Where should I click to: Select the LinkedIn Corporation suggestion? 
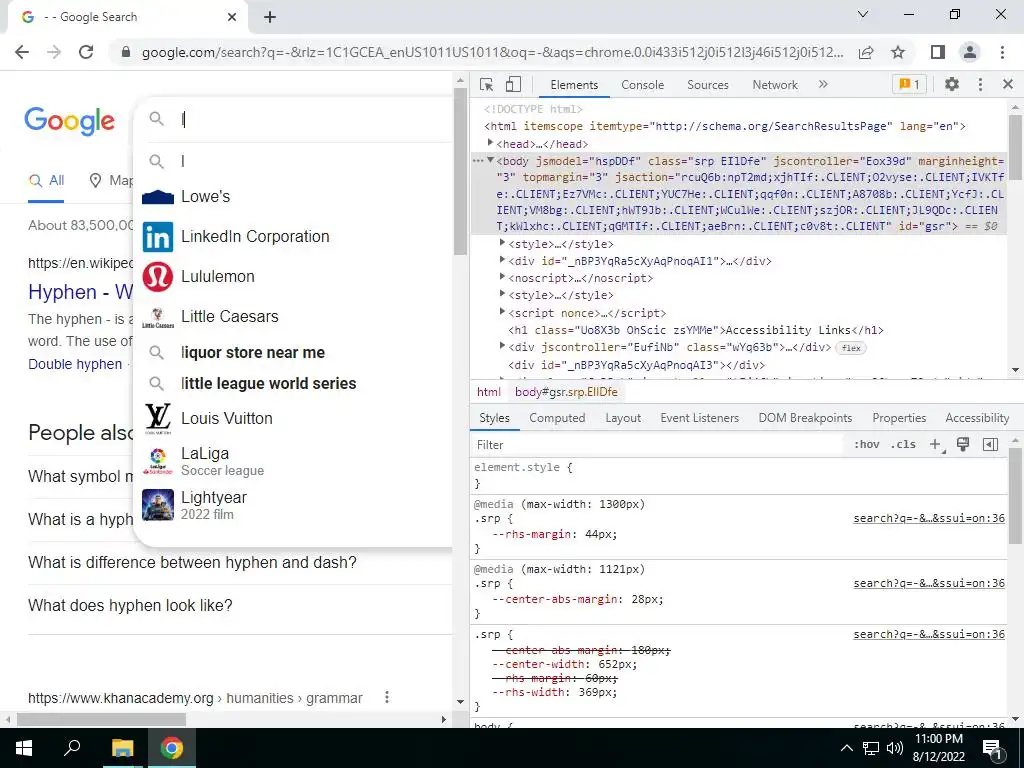tap(293, 236)
